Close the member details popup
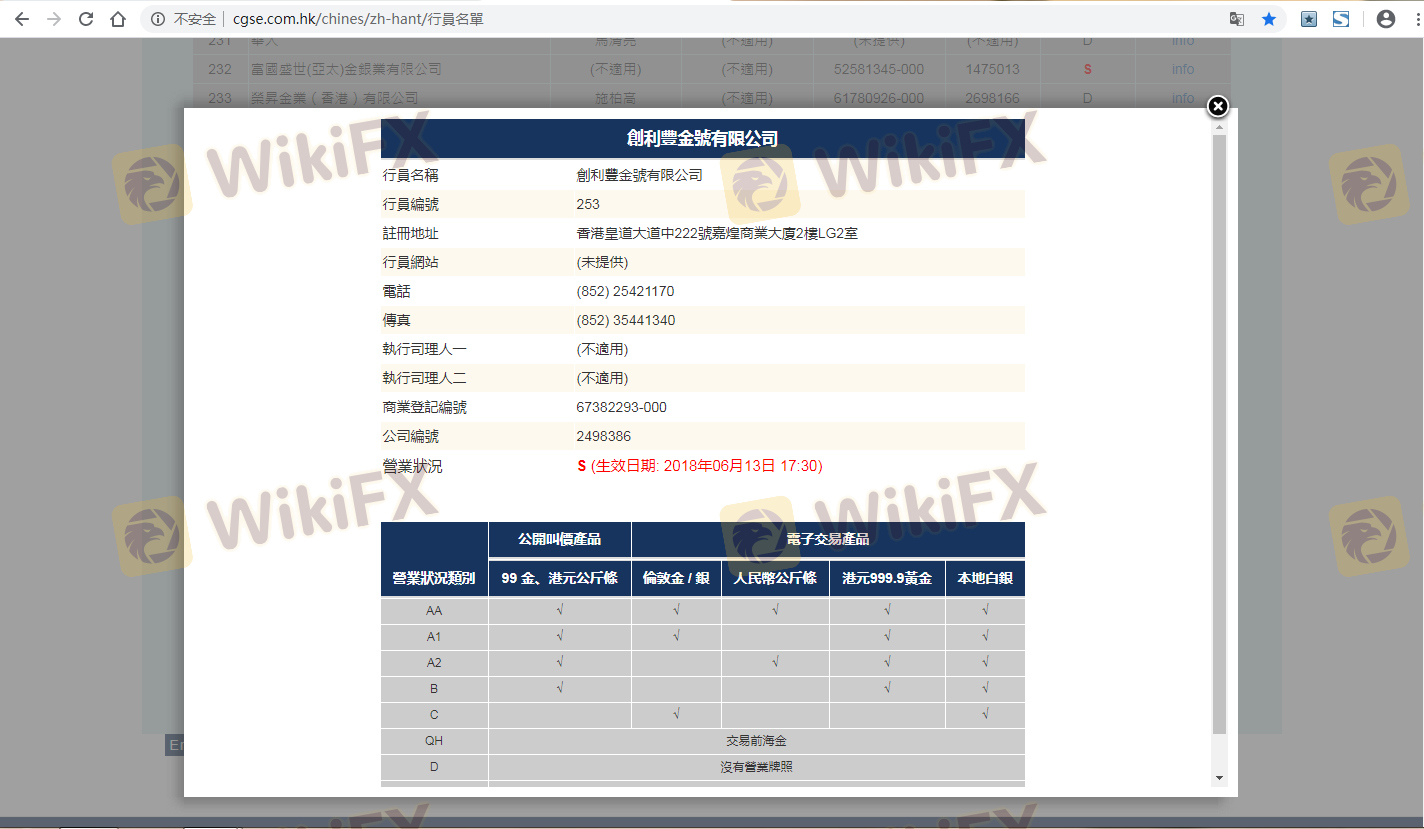 (1217, 106)
